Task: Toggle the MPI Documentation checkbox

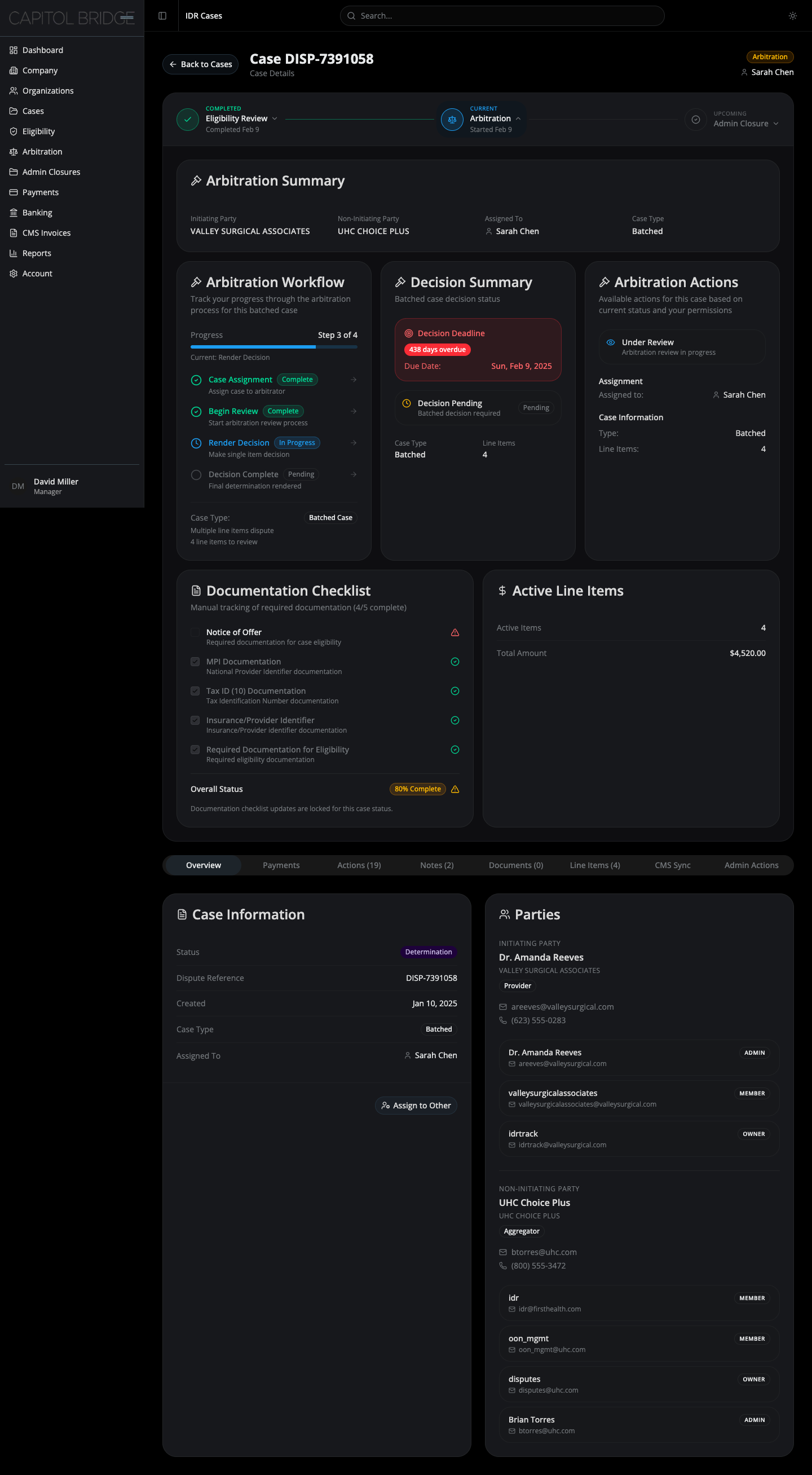Action: click(195, 662)
